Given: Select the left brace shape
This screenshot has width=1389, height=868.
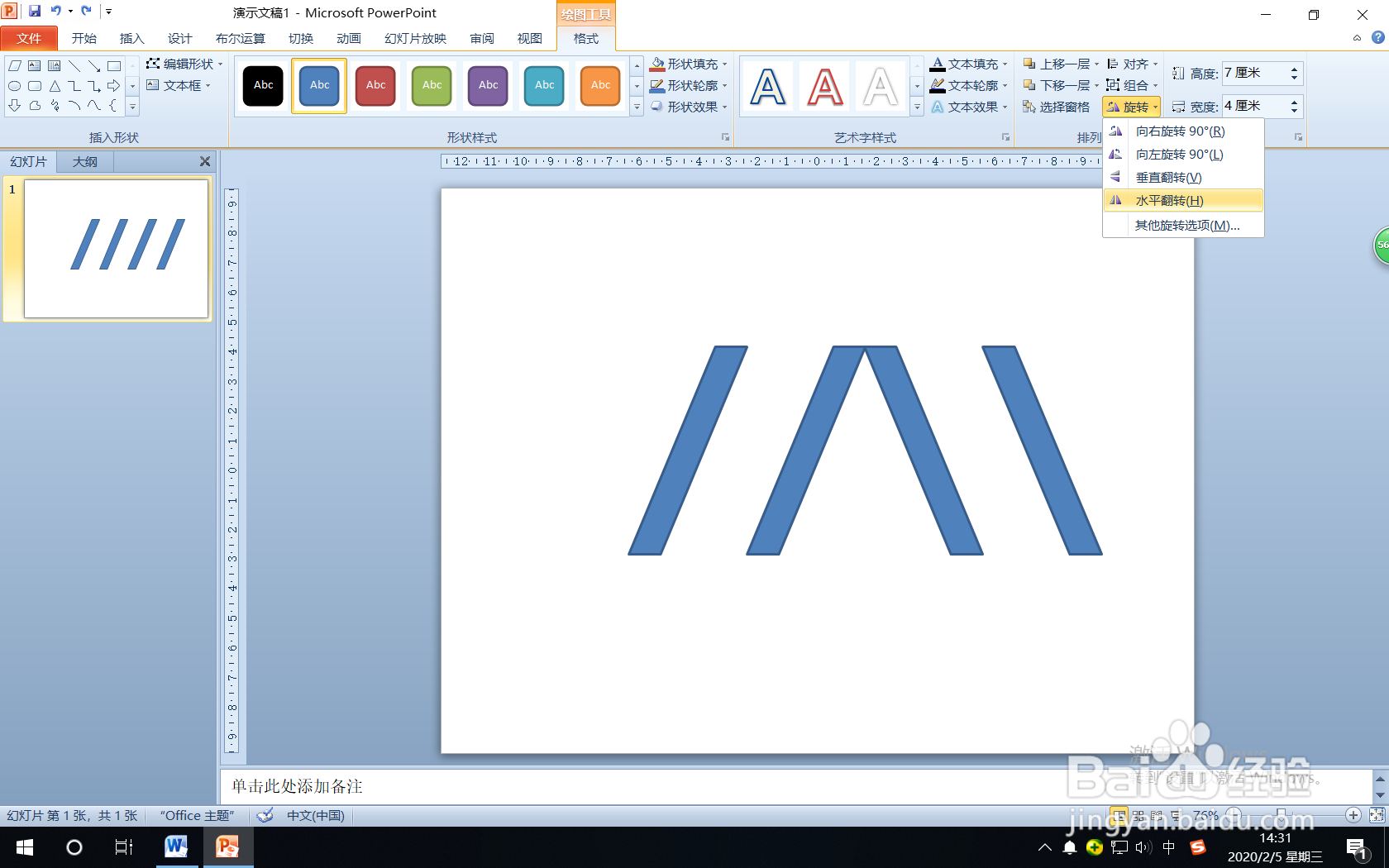Looking at the screenshot, I should tap(114, 106).
